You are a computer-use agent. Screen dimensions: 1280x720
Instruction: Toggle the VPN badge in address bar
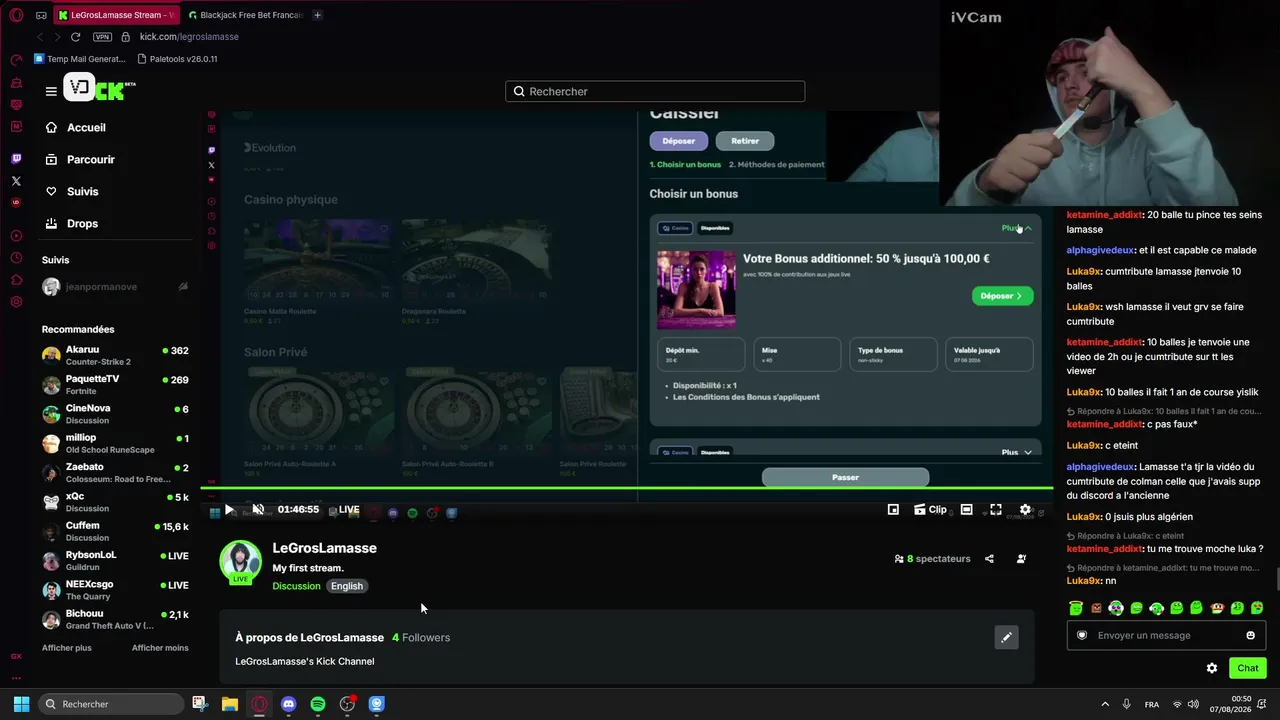point(102,37)
